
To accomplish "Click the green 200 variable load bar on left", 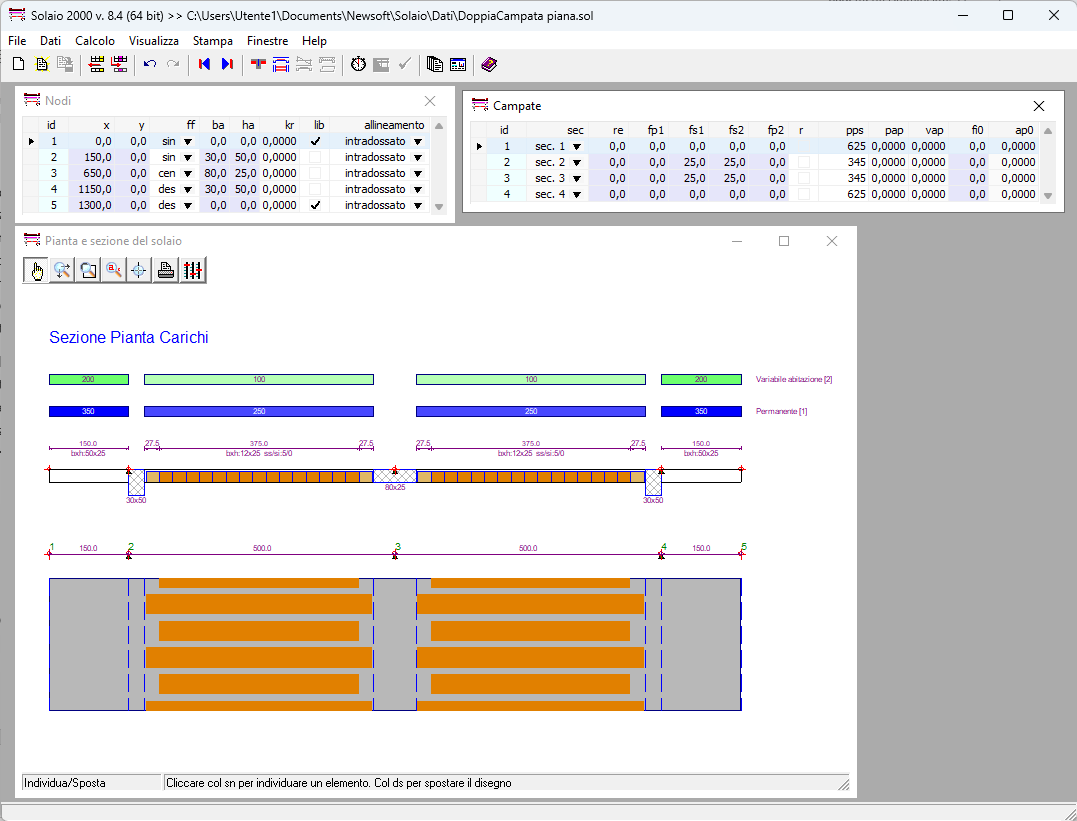I will click(x=89, y=379).
